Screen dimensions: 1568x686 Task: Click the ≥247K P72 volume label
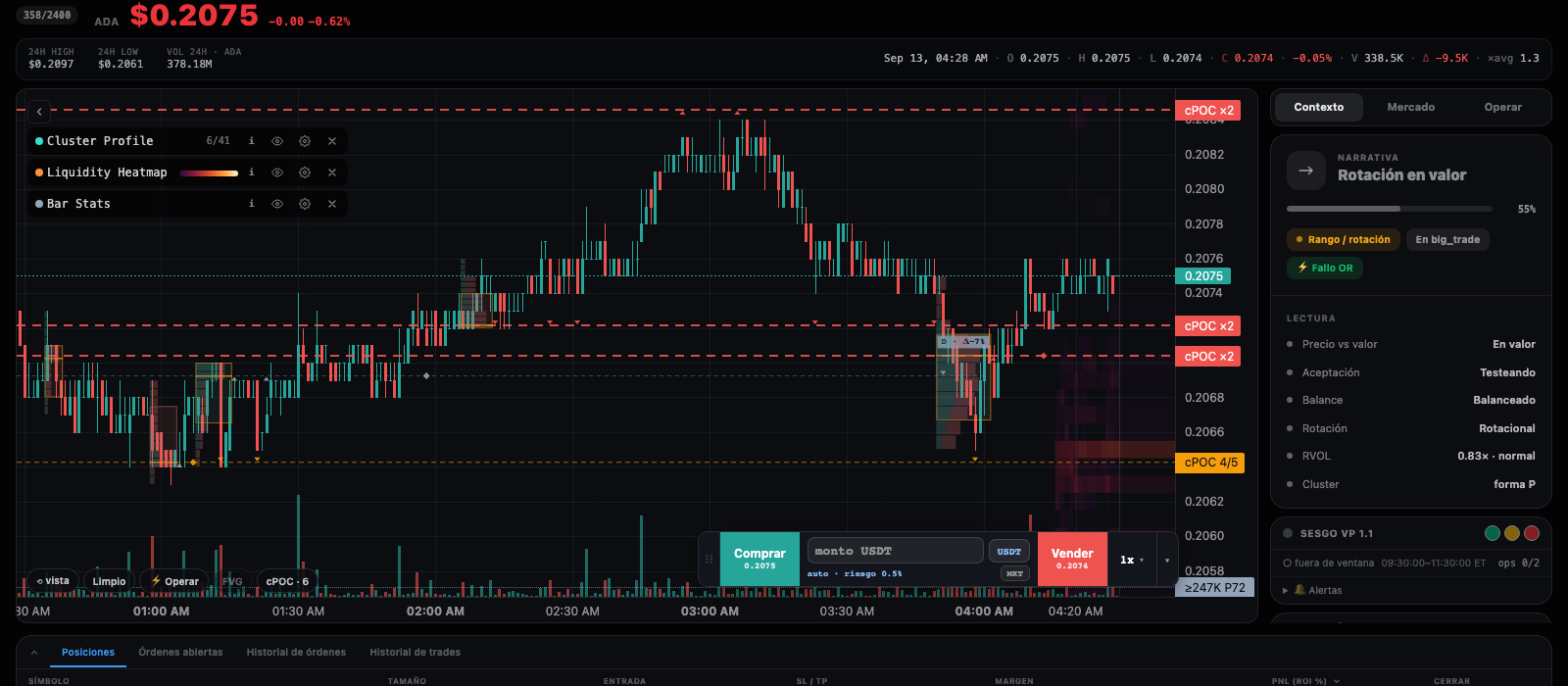[1215, 588]
